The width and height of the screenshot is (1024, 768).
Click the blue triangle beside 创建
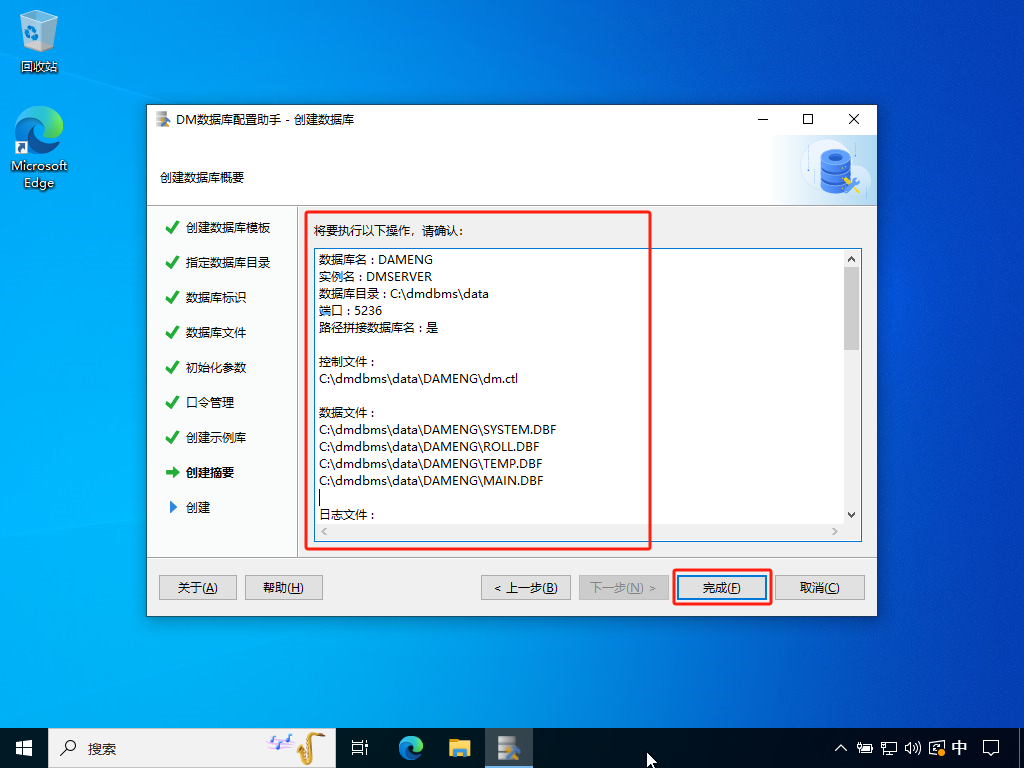coord(173,507)
